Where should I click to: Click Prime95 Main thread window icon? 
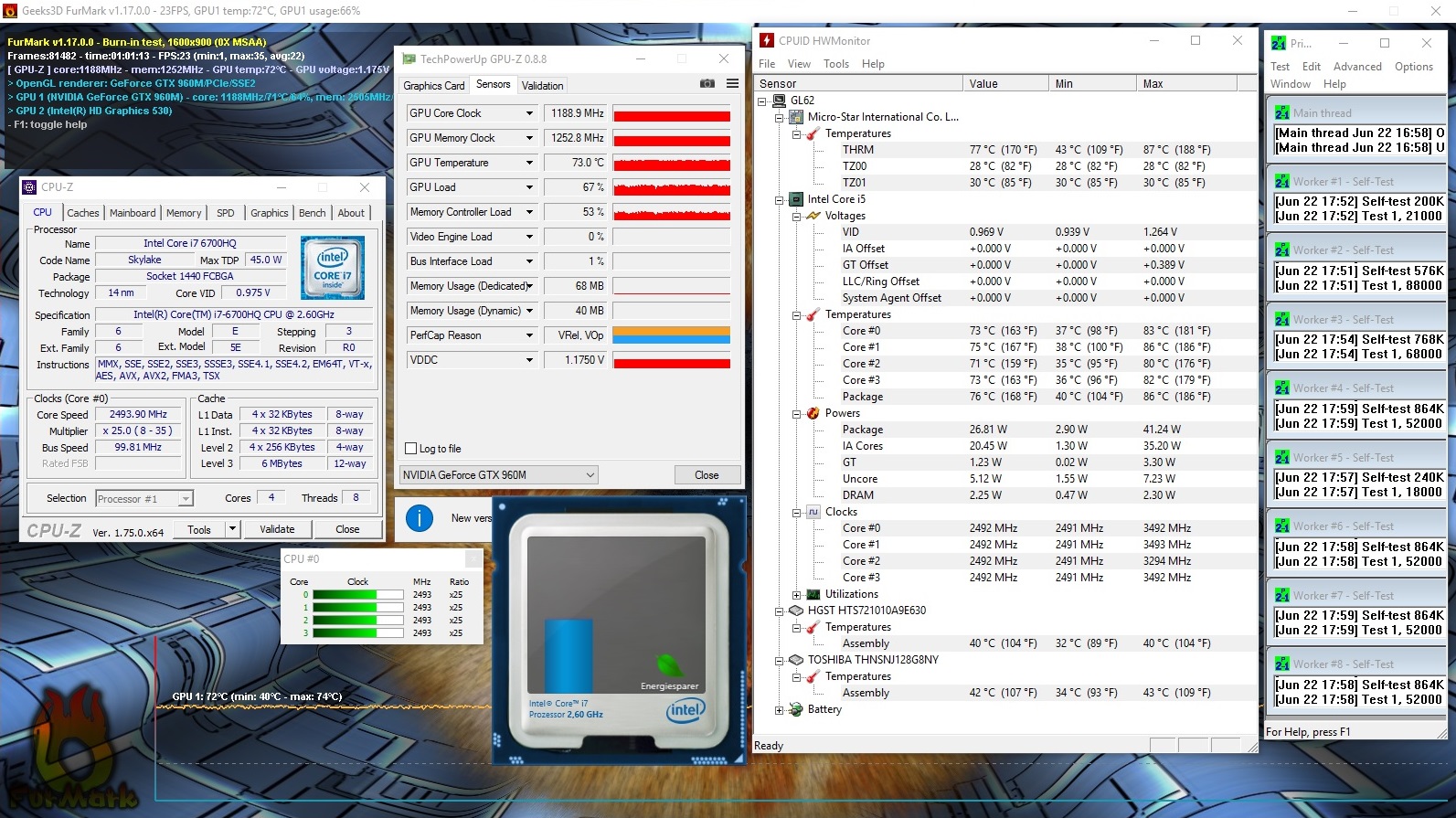pyautogui.click(x=1282, y=112)
